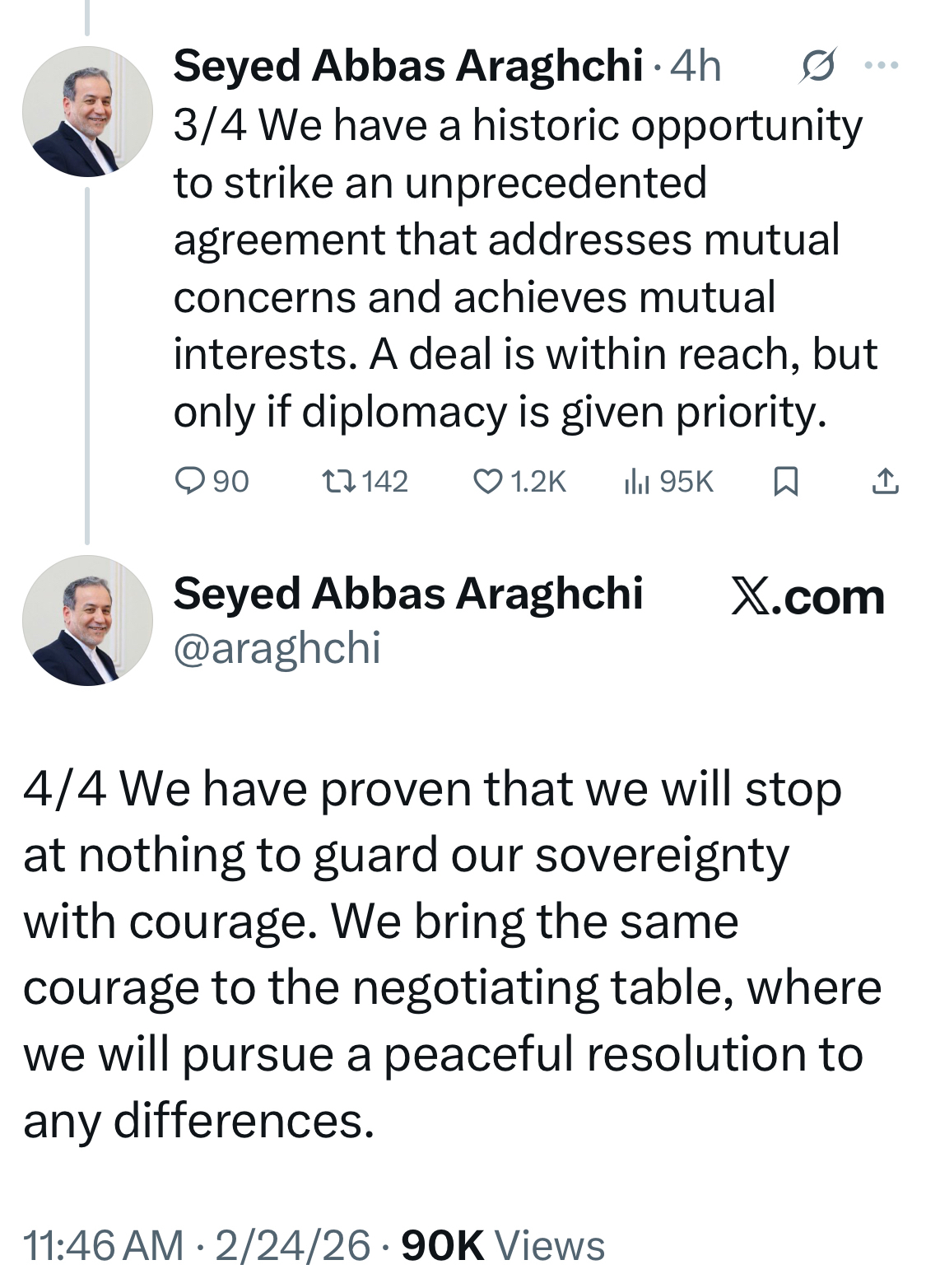Image resolution: width=926 pixels, height=1288 pixels.
Task: Select the Seyed Abbas Araghchi name above @araghchi
Action: tap(407, 594)
